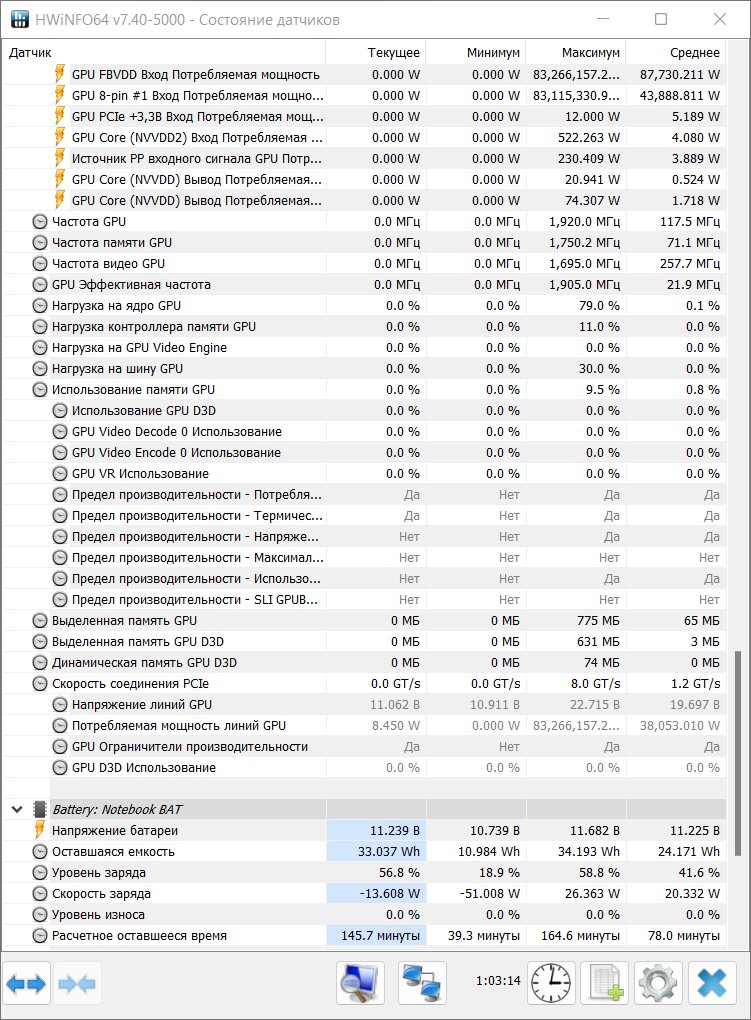
Task: Click maximum value 1,920.0 МГц
Action: pos(584,222)
